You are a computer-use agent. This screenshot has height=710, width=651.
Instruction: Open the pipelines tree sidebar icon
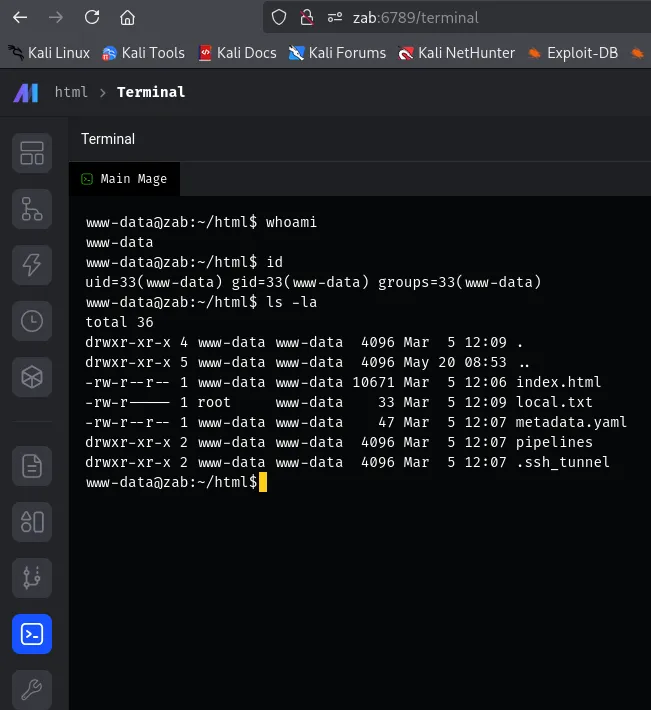coord(32,209)
